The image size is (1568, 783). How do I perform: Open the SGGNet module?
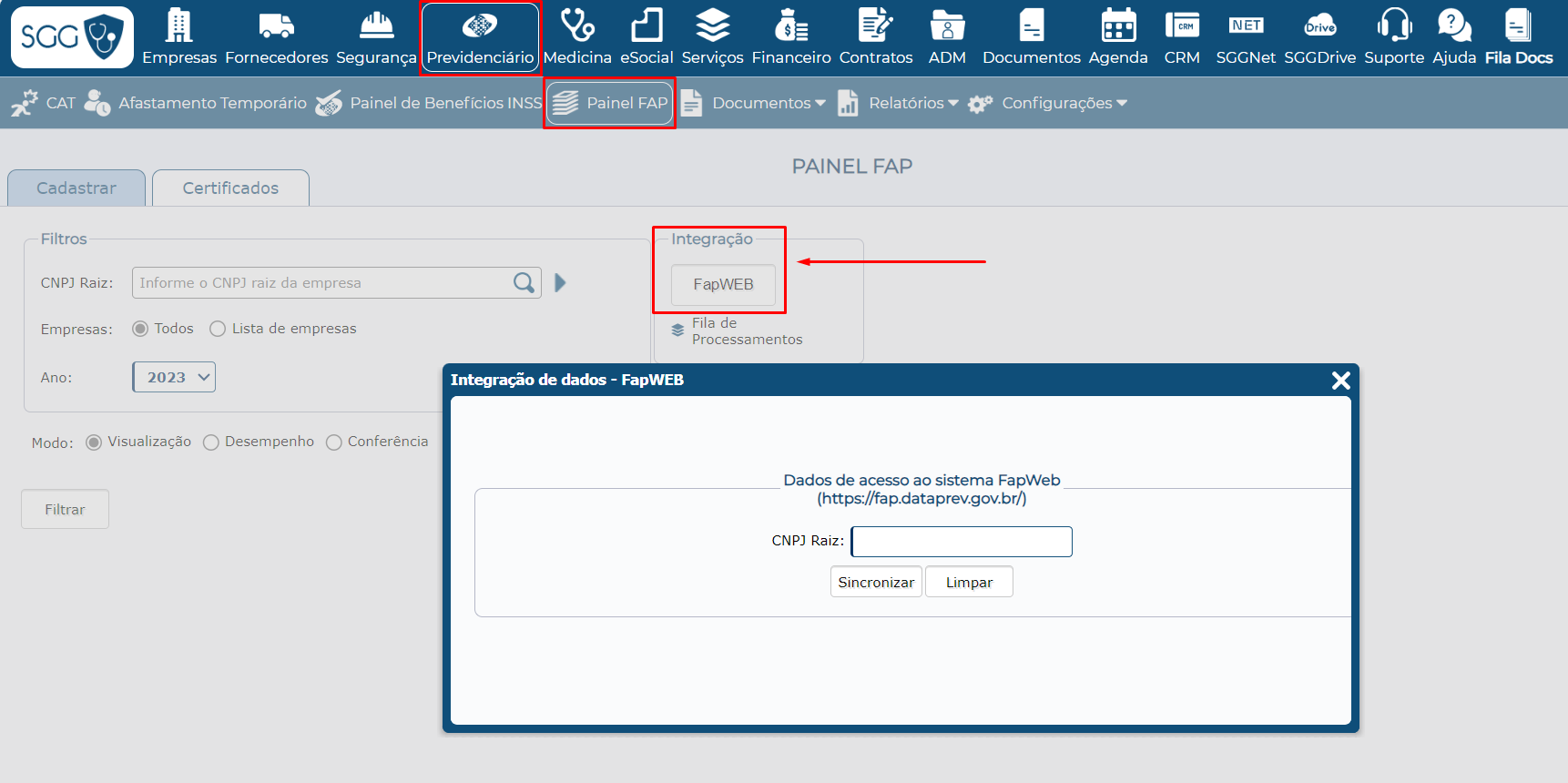click(x=1246, y=37)
